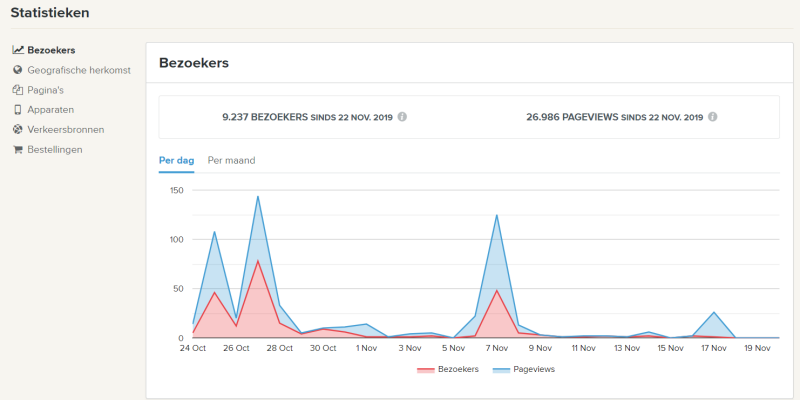Select the Per dag tab

tap(176, 160)
